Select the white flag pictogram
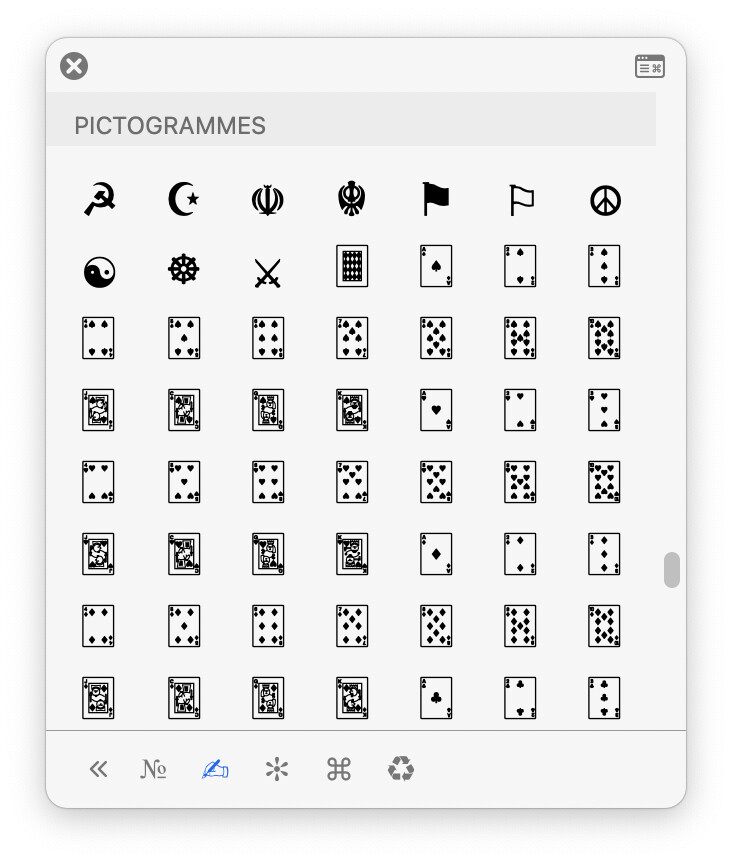The image size is (732, 862). (x=521, y=200)
